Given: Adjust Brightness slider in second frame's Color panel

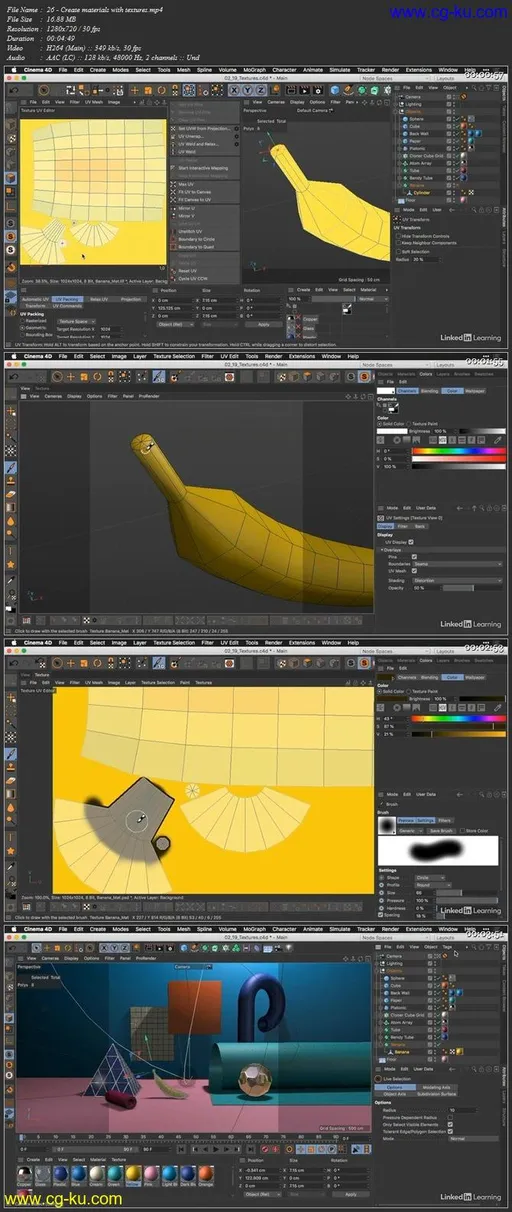Looking at the screenshot, I should point(482,431).
